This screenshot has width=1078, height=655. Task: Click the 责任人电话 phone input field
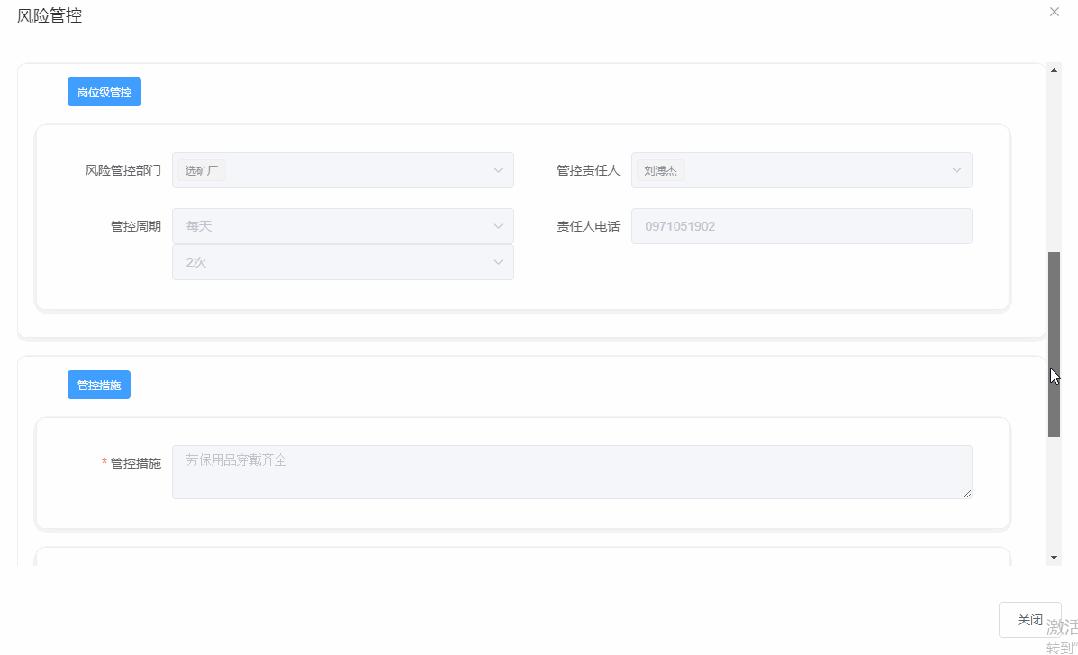coord(801,226)
